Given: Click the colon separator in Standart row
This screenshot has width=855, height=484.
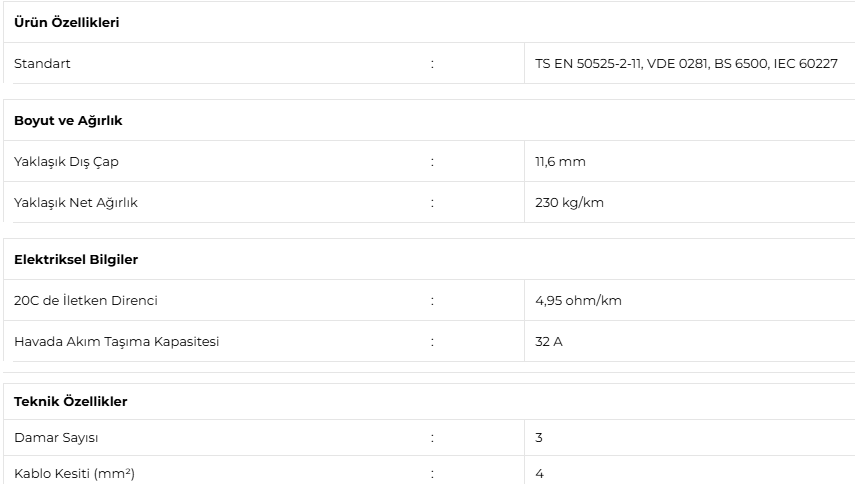Looking at the screenshot, I should (432, 64).
